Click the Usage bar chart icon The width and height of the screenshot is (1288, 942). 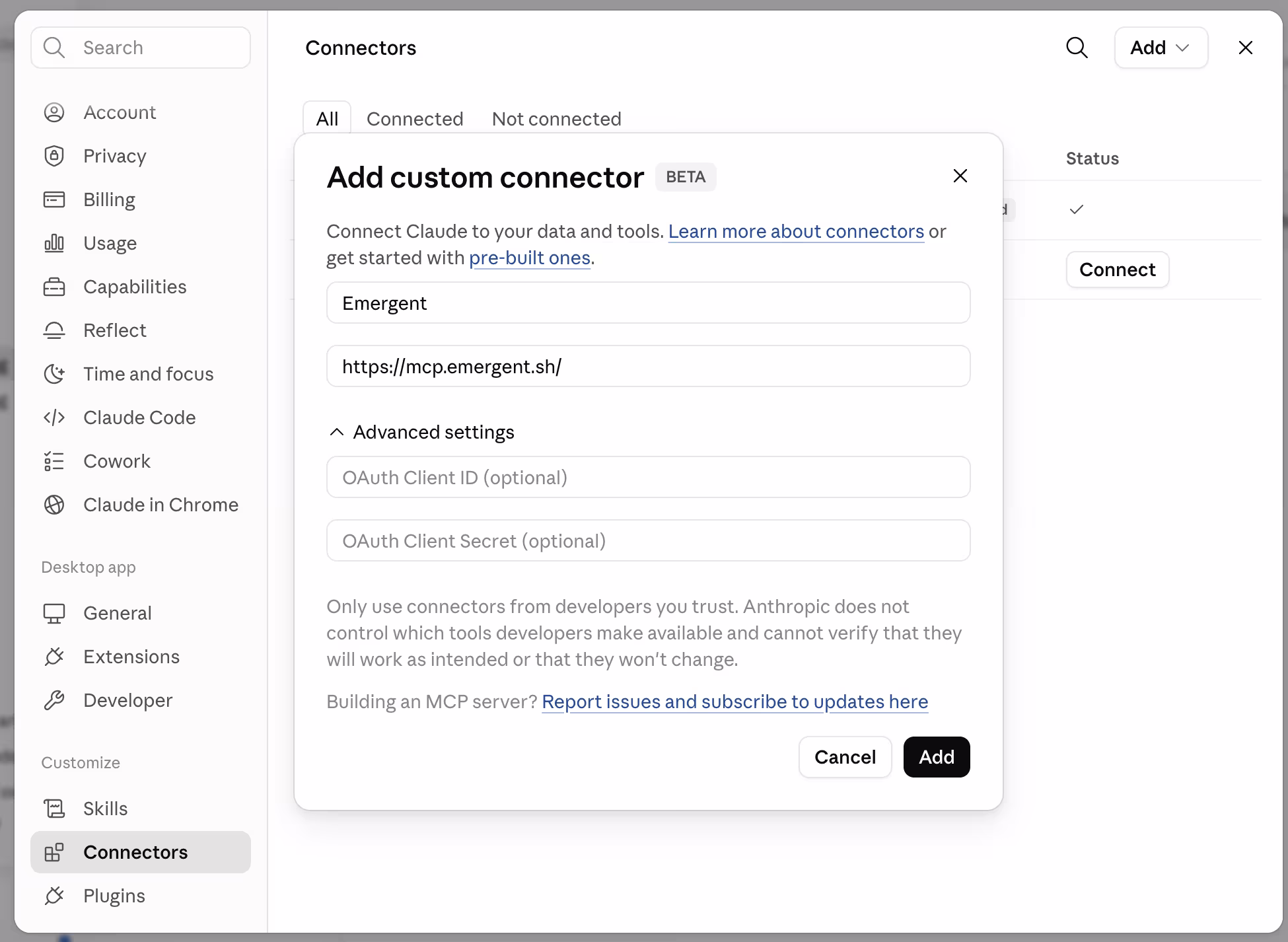54,243
